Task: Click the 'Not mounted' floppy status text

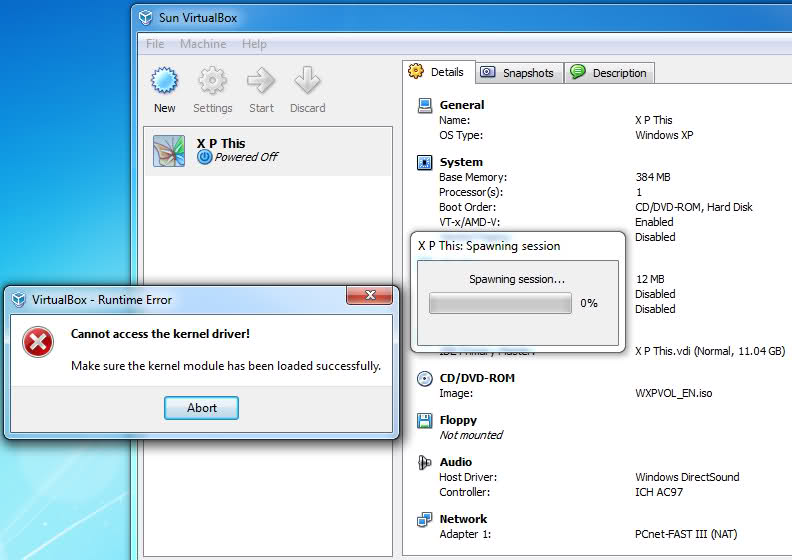Action: tap(471, 435)
